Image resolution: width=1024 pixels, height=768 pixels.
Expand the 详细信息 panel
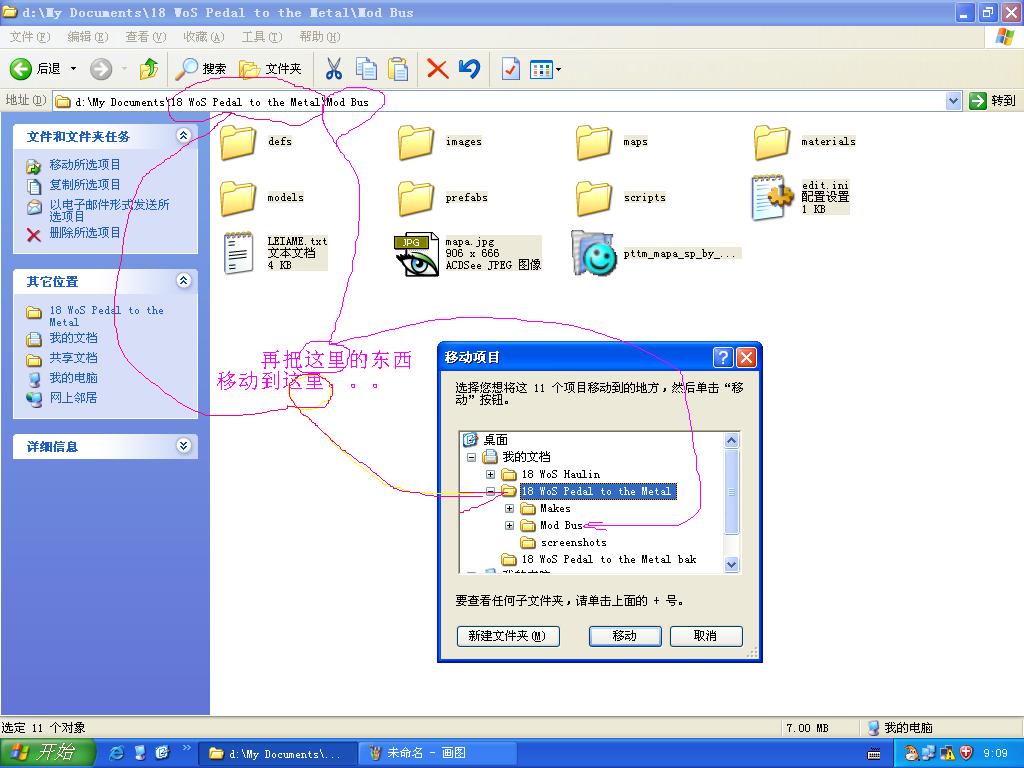(x=184, y=445)
